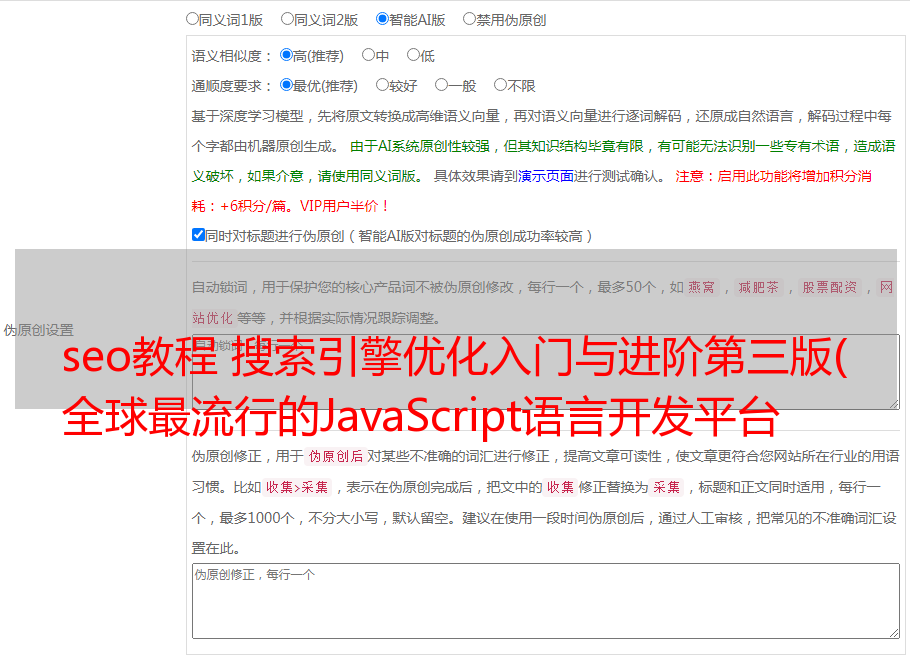The image size is (911, 658).
Task: Set 语义相似度 to 中
Action: [x=368, y=55]
